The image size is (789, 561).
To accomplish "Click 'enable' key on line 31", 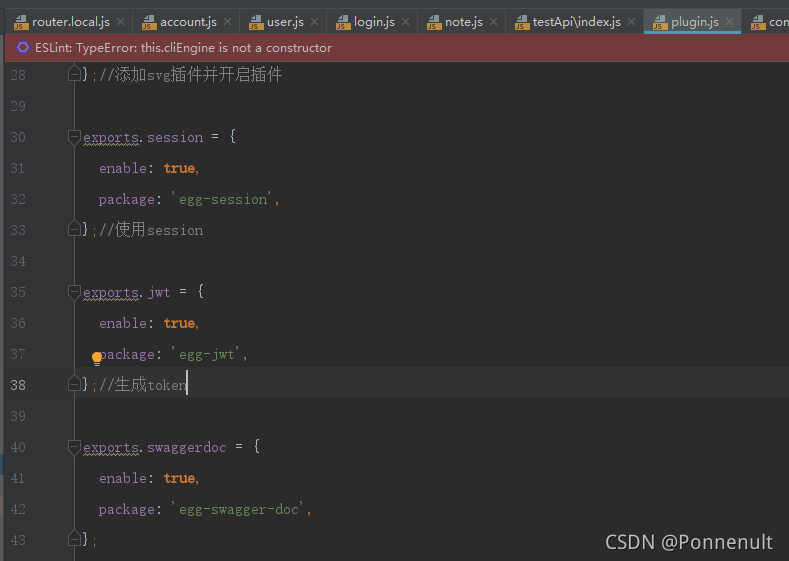I will (x=123, y=168).
